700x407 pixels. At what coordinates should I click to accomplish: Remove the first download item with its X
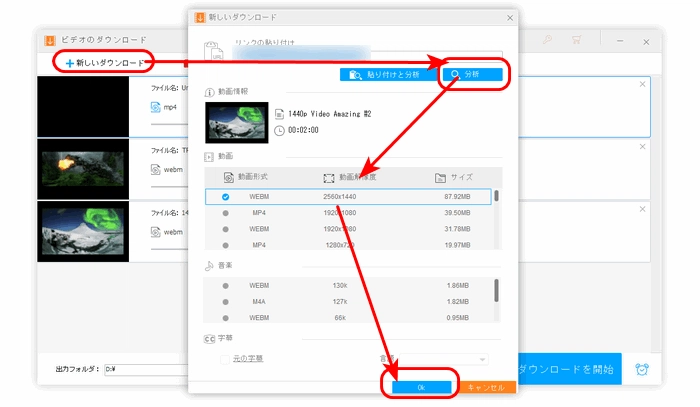(x=642, y=85)
